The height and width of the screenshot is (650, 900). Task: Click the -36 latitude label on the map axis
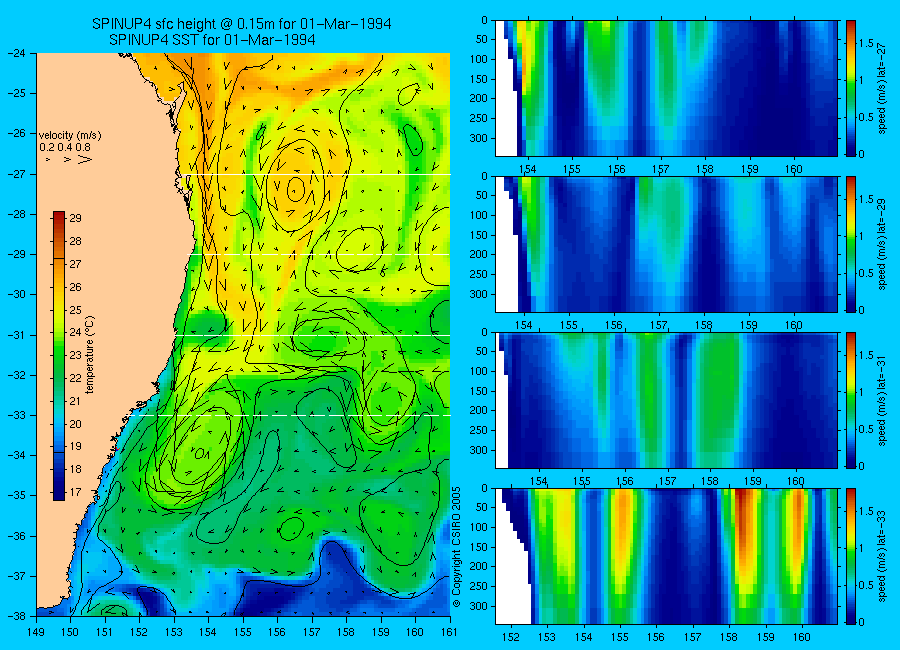pyautogui.click(x=17, y=536)
